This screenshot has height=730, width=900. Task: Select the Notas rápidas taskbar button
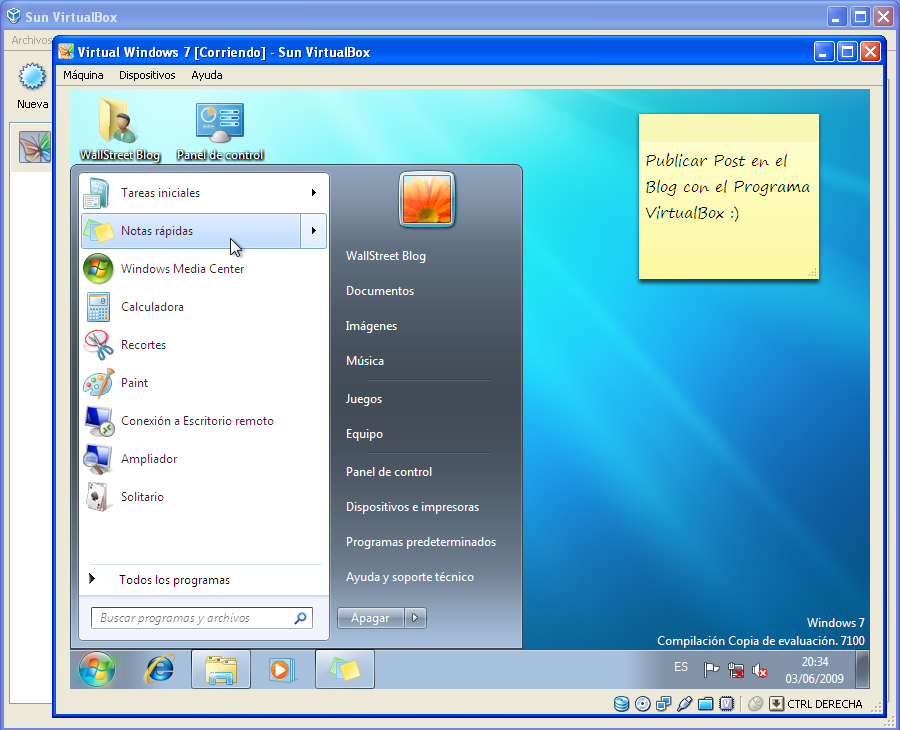click(x=344, y=669)
